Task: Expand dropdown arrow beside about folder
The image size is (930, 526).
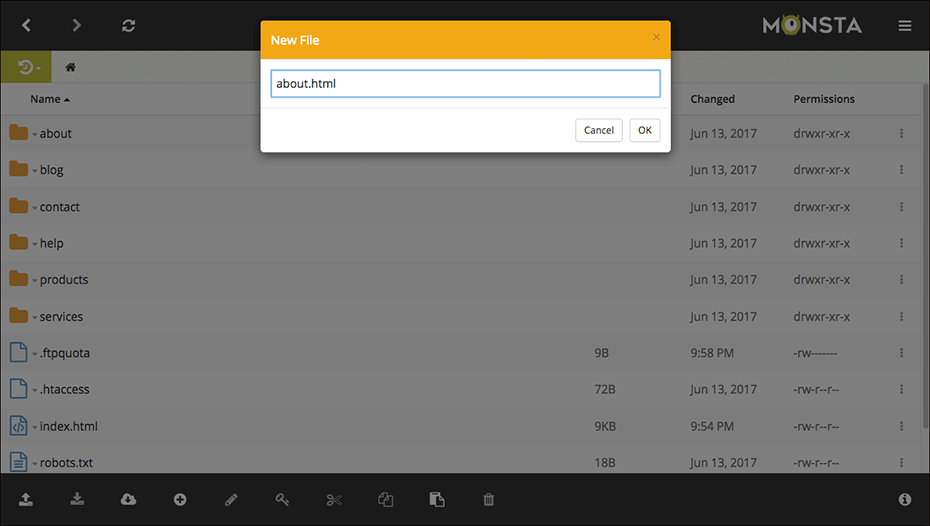Action: 34,135
